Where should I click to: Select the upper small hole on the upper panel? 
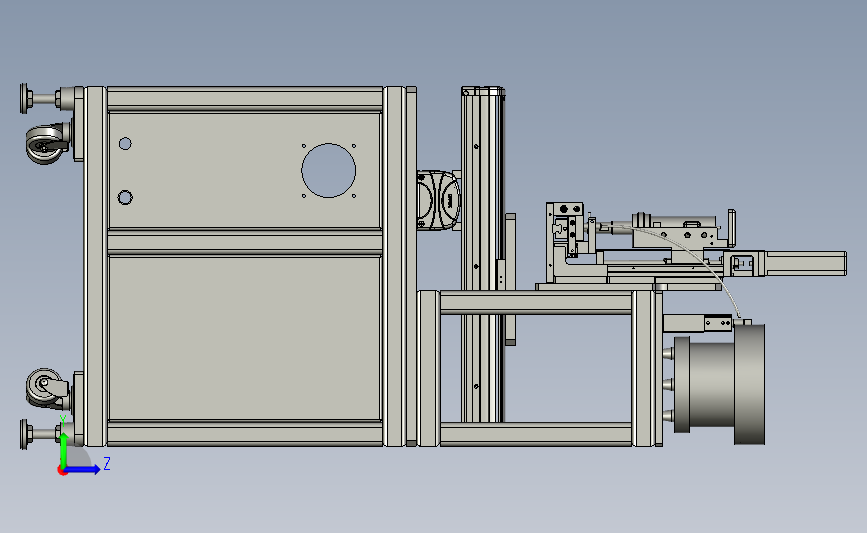[125, 144]
